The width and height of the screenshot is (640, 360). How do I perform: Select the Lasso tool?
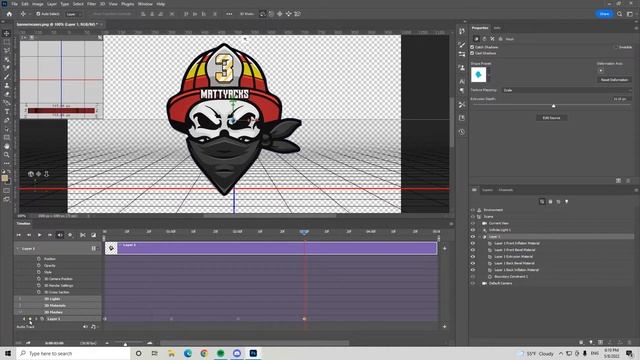tap(7, 51)
